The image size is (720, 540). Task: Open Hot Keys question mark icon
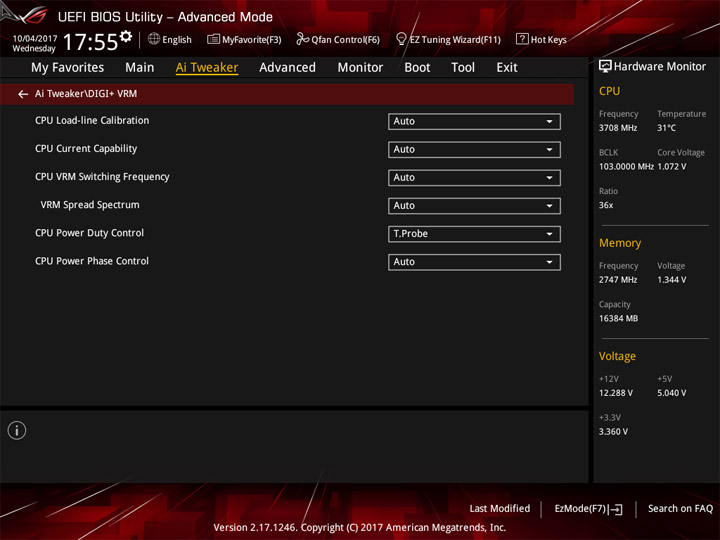(x=522, y=39)
